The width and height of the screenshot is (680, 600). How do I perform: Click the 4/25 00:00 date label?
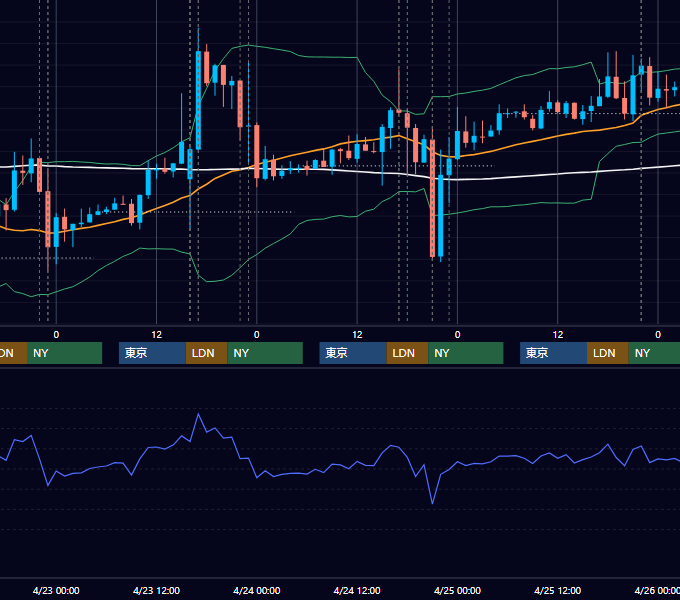click(458, 590)
